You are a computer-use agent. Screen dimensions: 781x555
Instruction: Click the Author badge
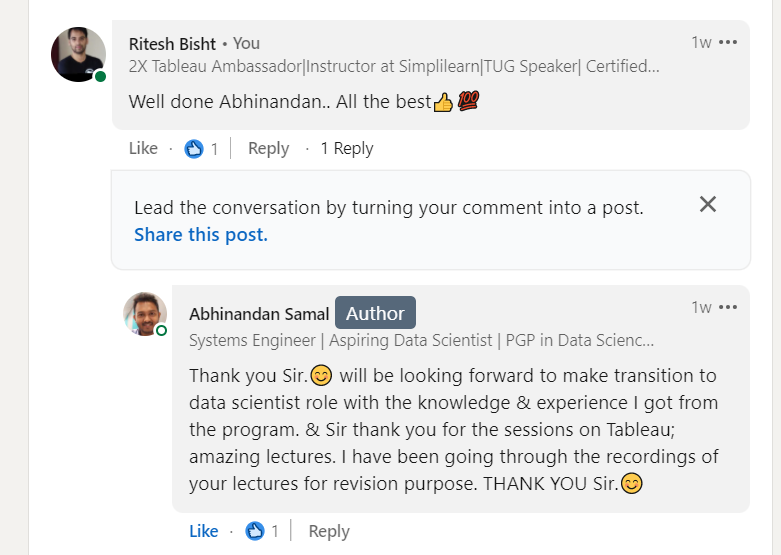point(375,313)
